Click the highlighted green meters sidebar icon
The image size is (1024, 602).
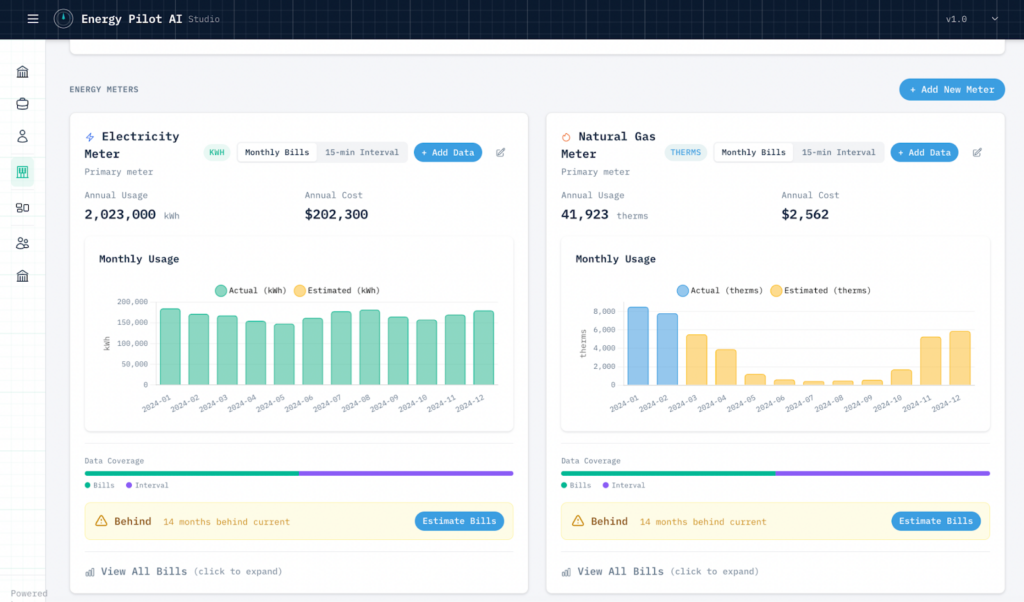22,172
